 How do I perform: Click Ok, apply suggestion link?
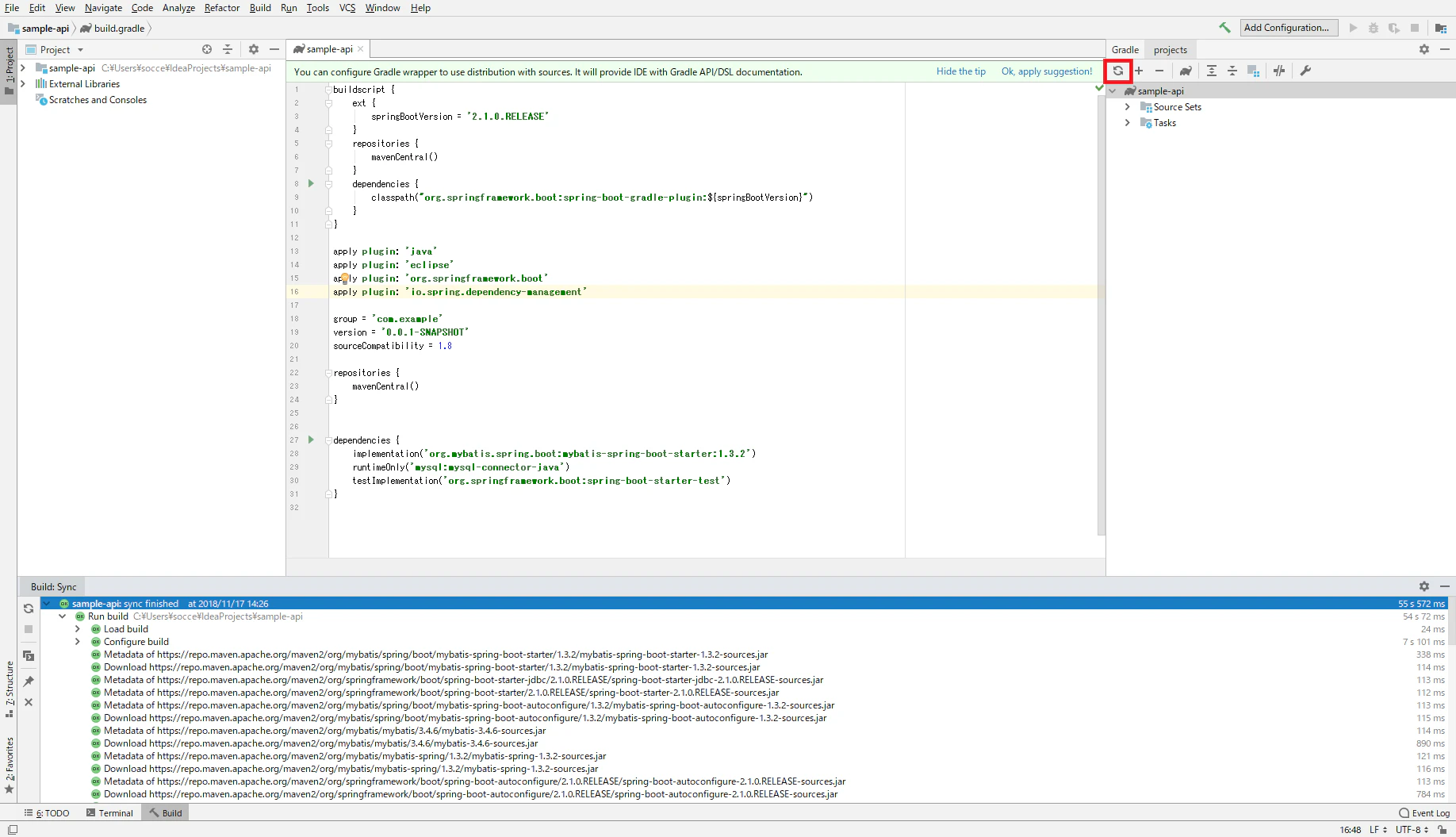1047,71
